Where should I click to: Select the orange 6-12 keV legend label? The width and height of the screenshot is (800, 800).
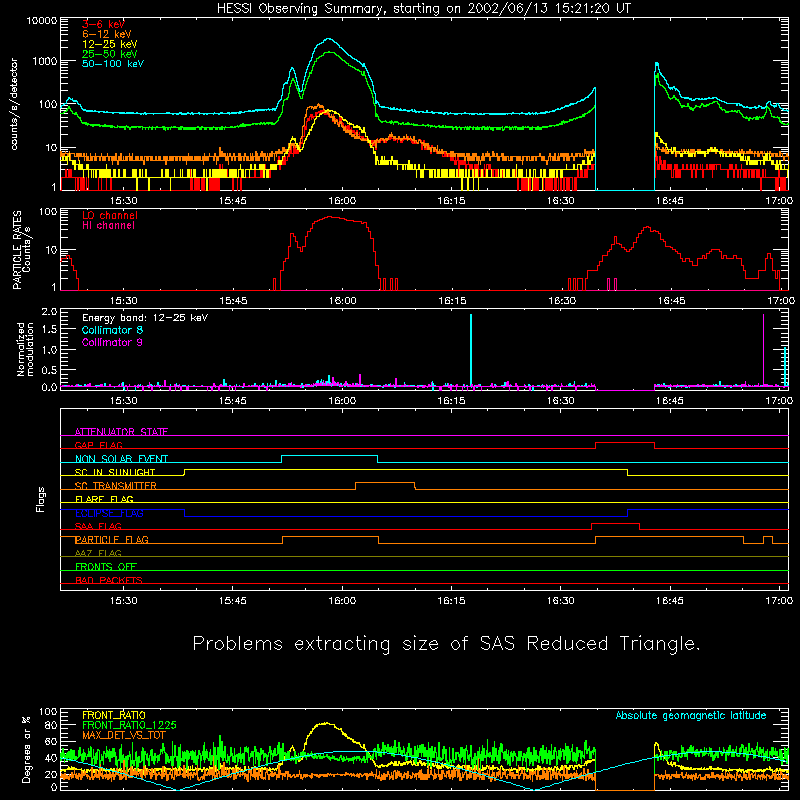[x=106, y=34]
